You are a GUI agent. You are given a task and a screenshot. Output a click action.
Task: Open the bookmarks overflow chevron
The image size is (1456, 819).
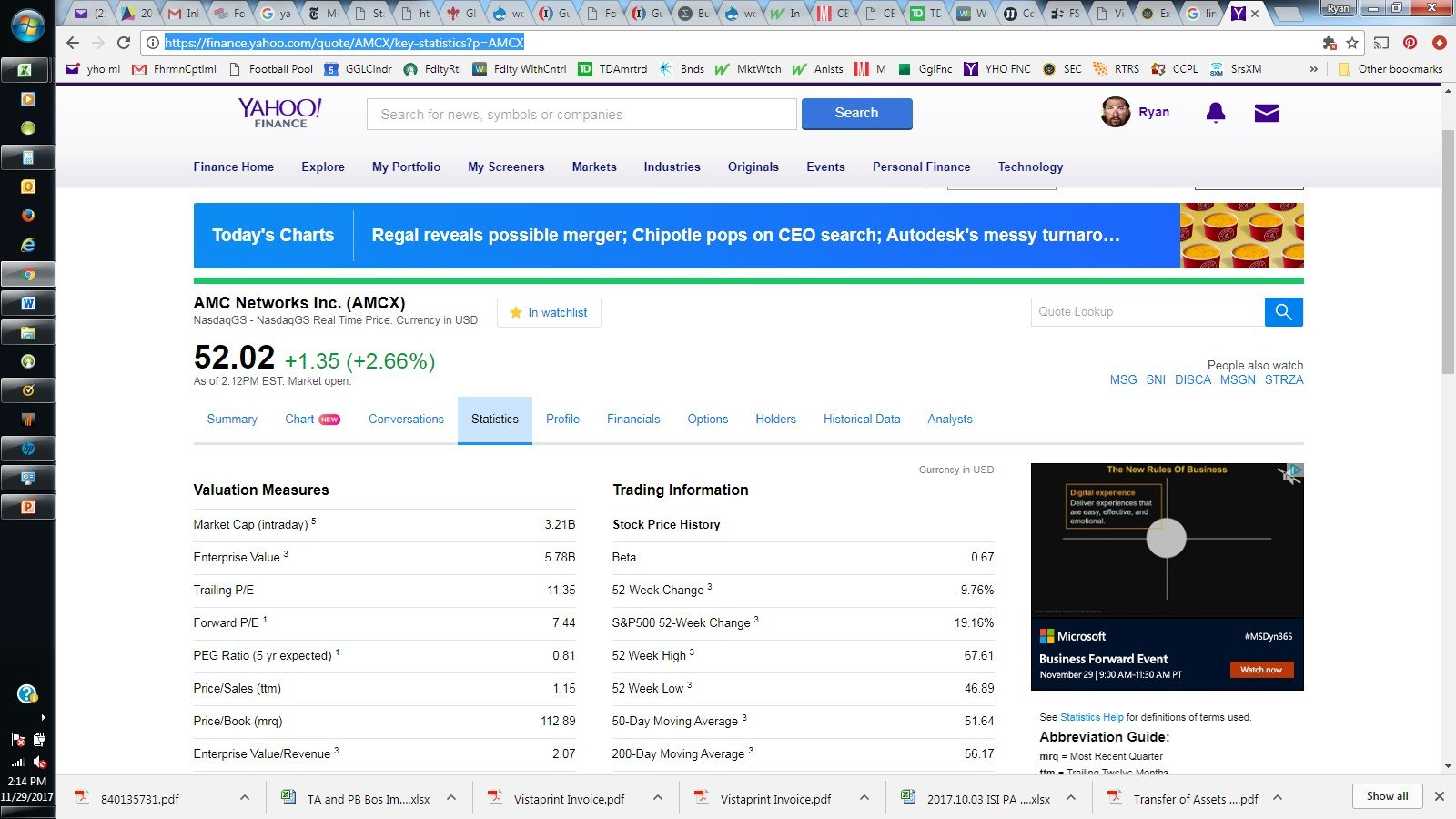(1313, 69)
